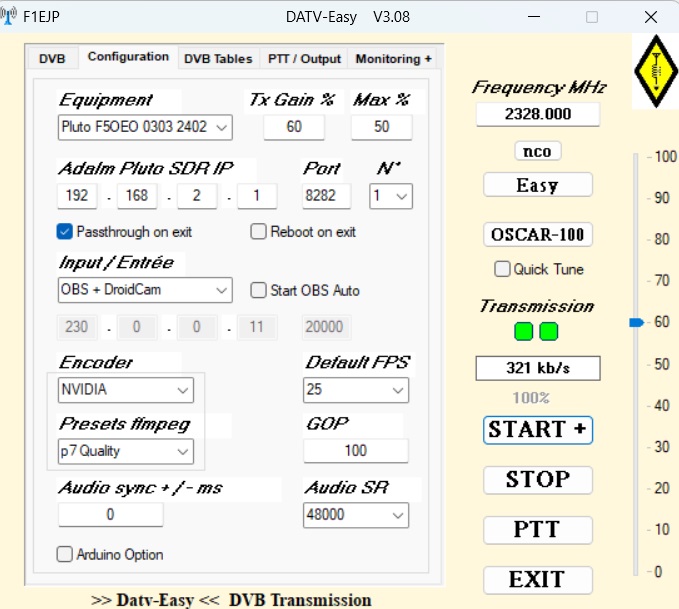Switch to the DVB Tables tab

pos(218,59)
